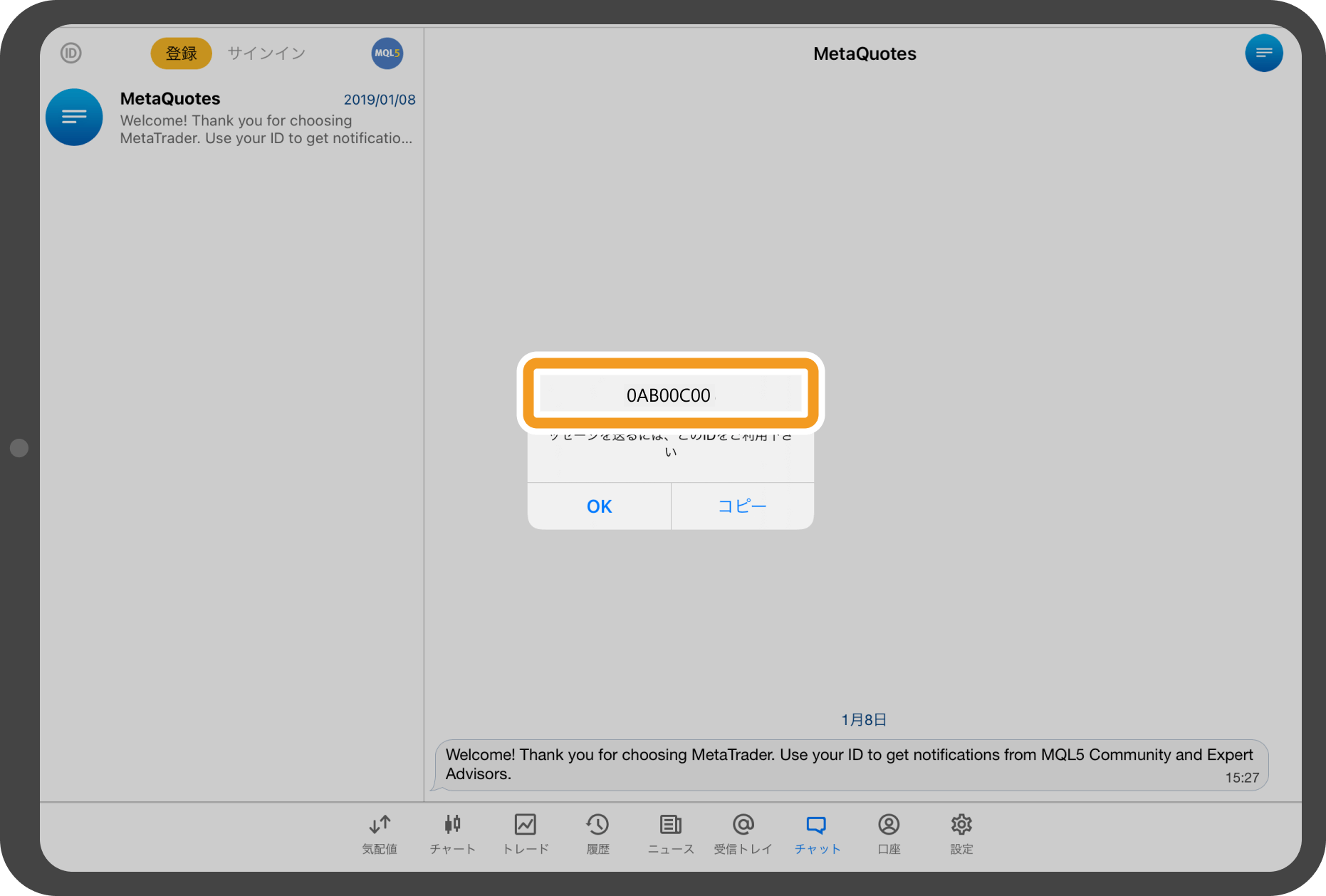Confirm the dialog with OK

pos(599,506)
